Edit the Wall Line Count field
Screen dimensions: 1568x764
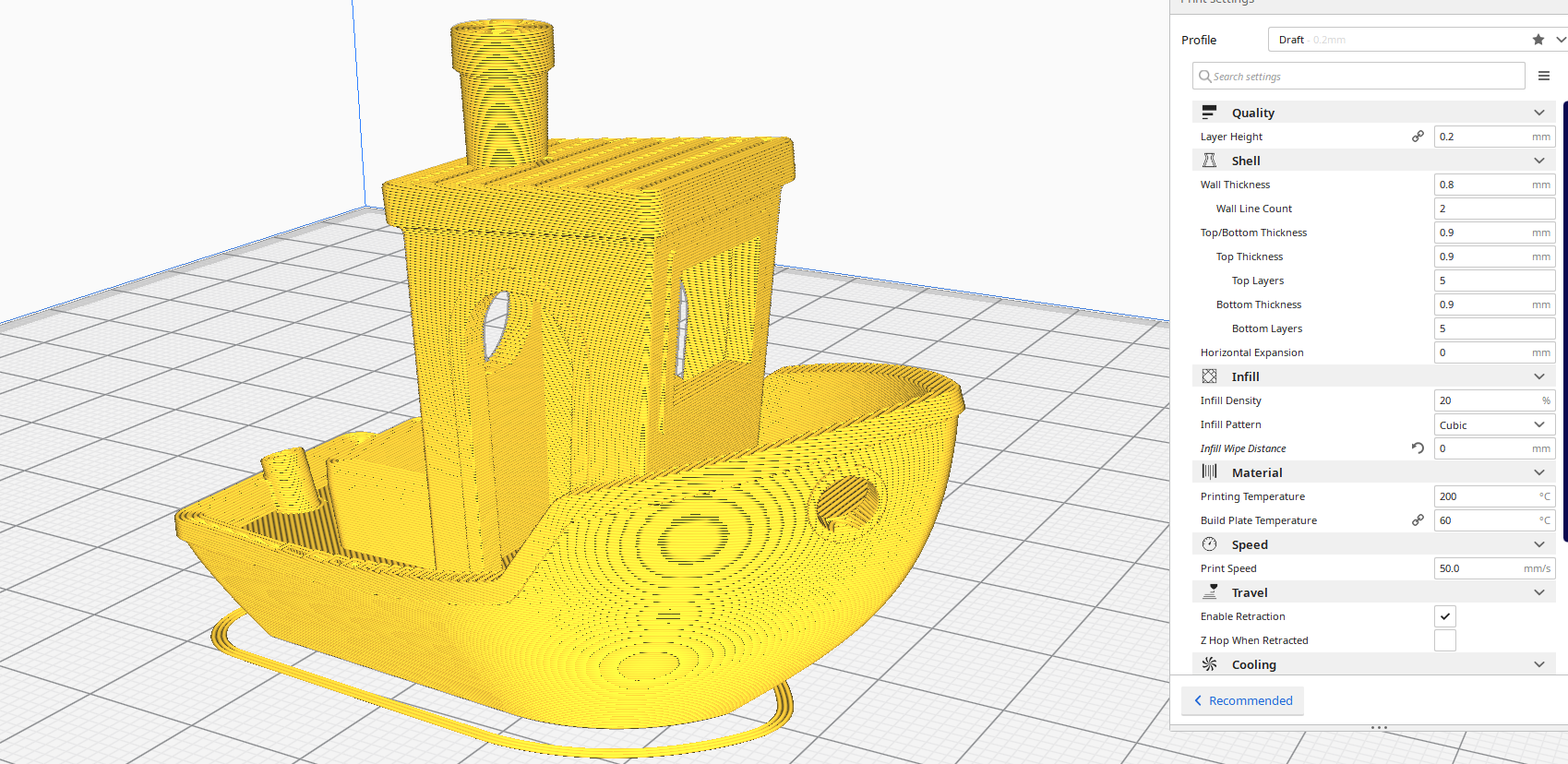1495,209
